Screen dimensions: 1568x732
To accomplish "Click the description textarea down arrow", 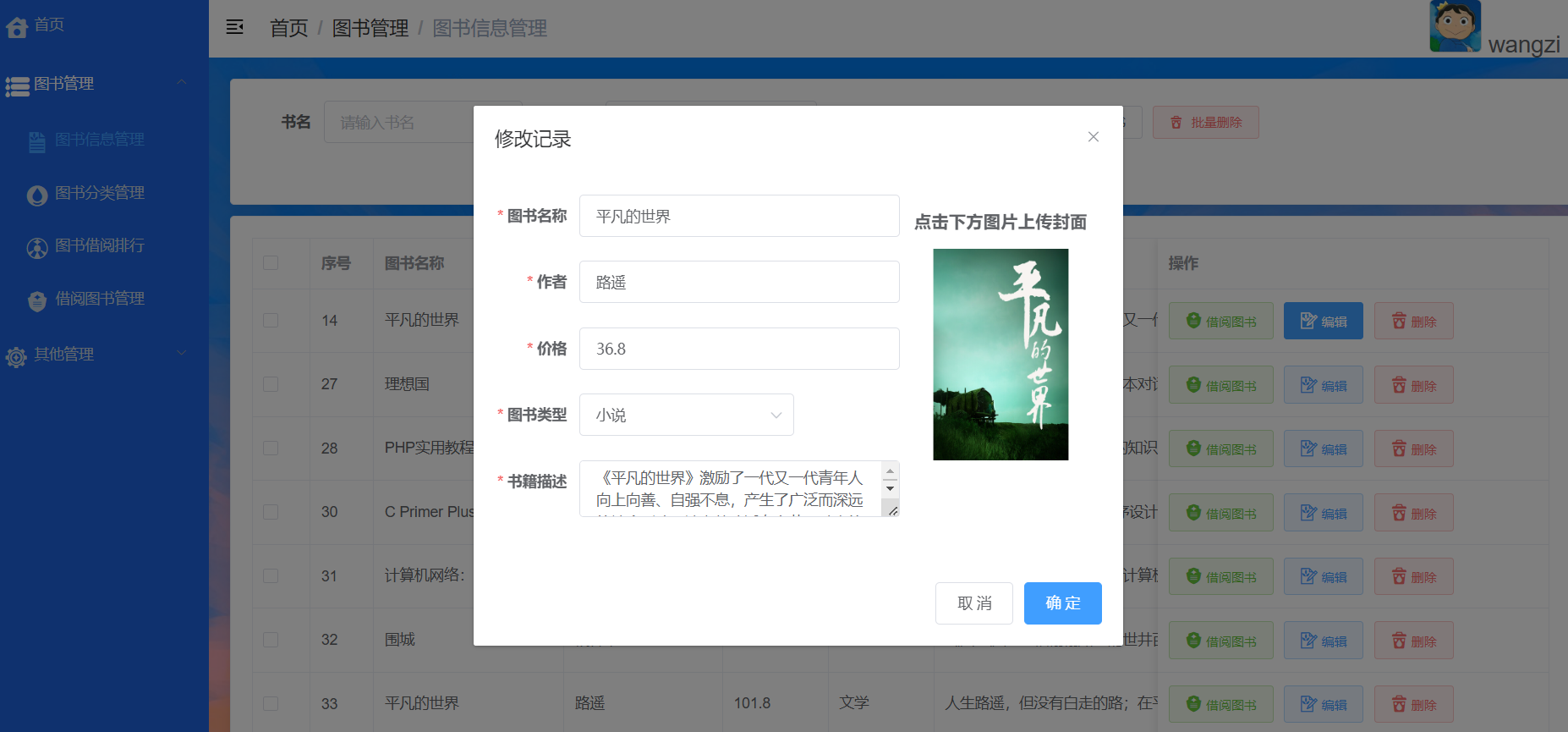I will [890, 488].
